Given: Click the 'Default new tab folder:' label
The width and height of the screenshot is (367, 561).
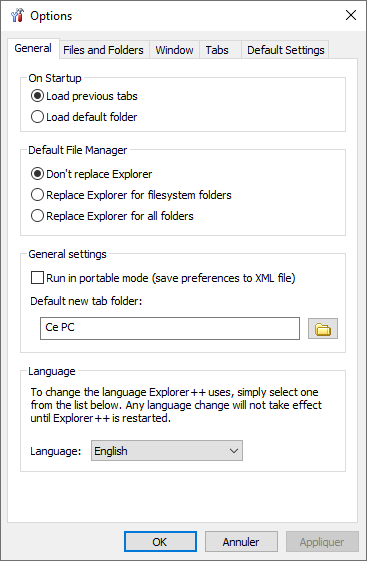Looking at the screenshot, I should tap(86, 301).
